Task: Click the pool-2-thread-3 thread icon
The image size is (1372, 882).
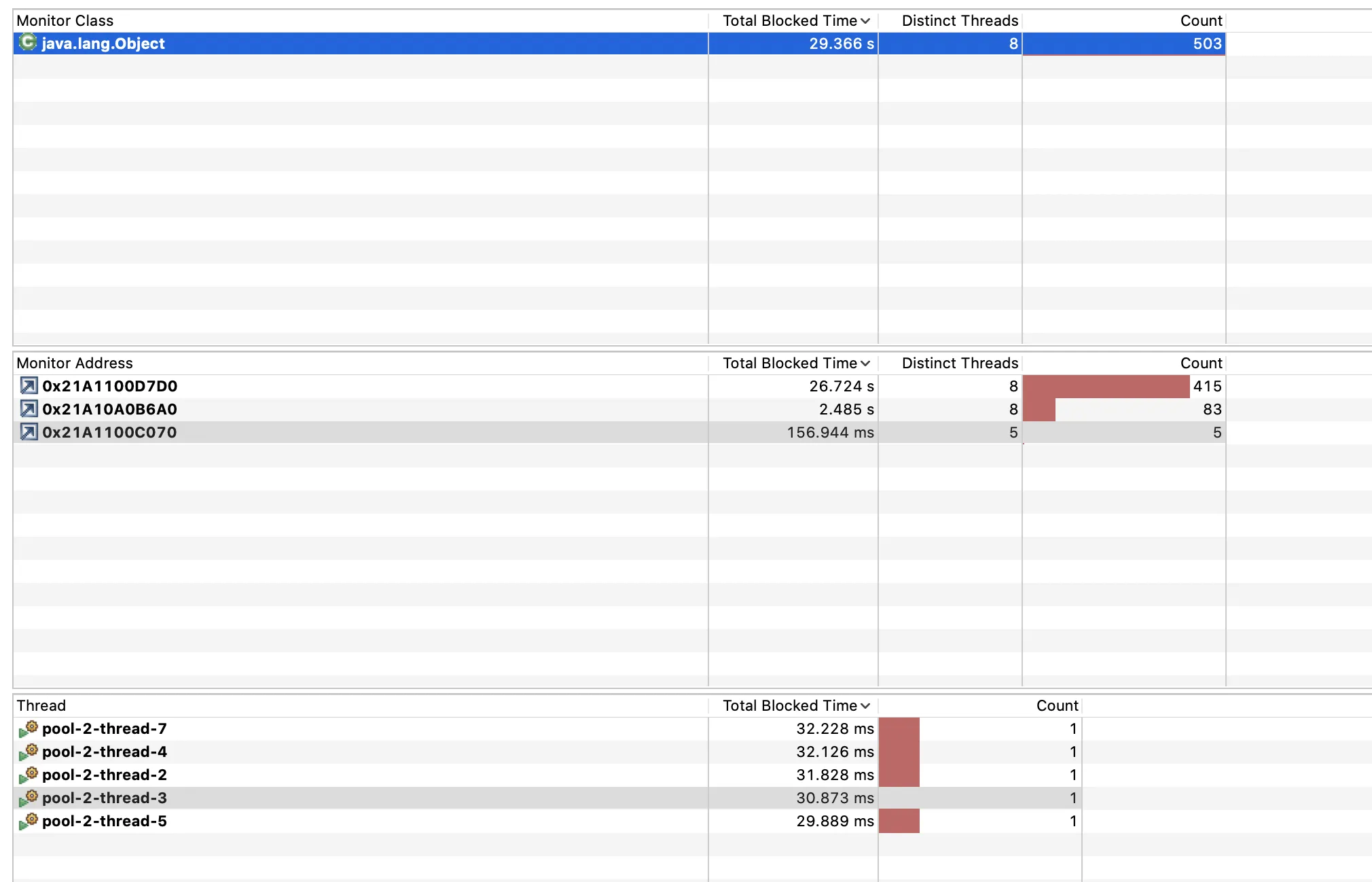Action: (29, 798)
